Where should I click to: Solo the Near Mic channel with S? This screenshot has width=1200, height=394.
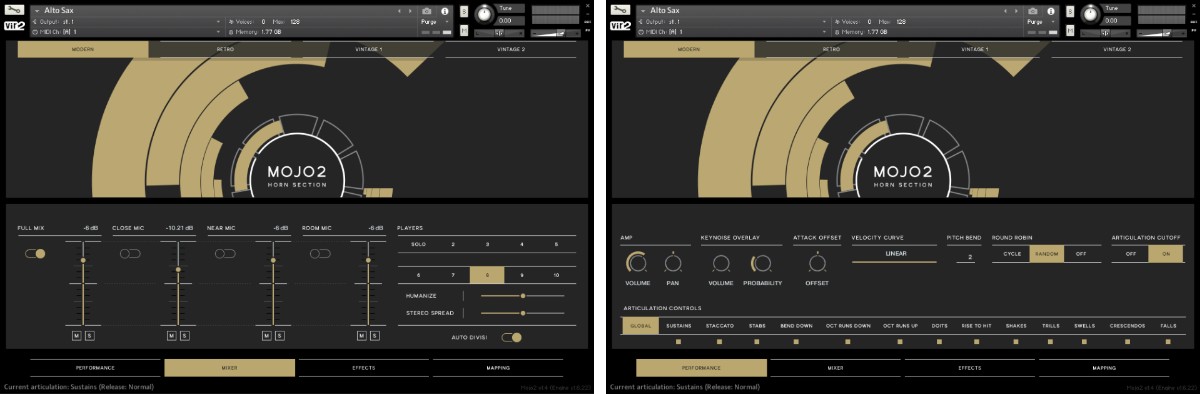[278, 335]
